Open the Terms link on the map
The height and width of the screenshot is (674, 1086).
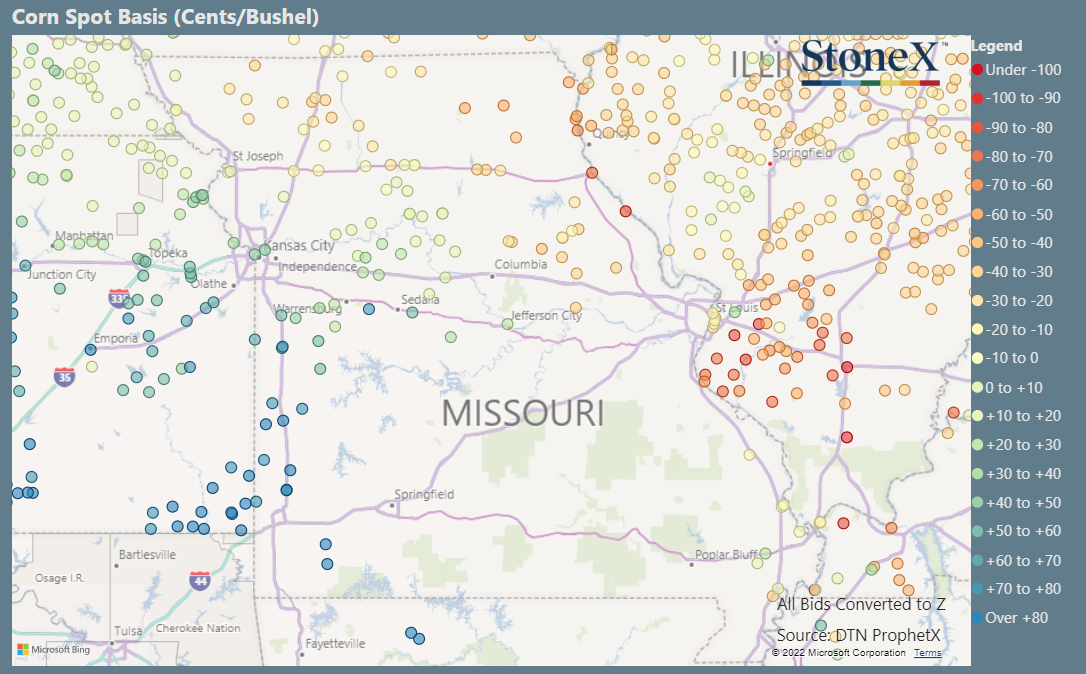click(927, 653)
